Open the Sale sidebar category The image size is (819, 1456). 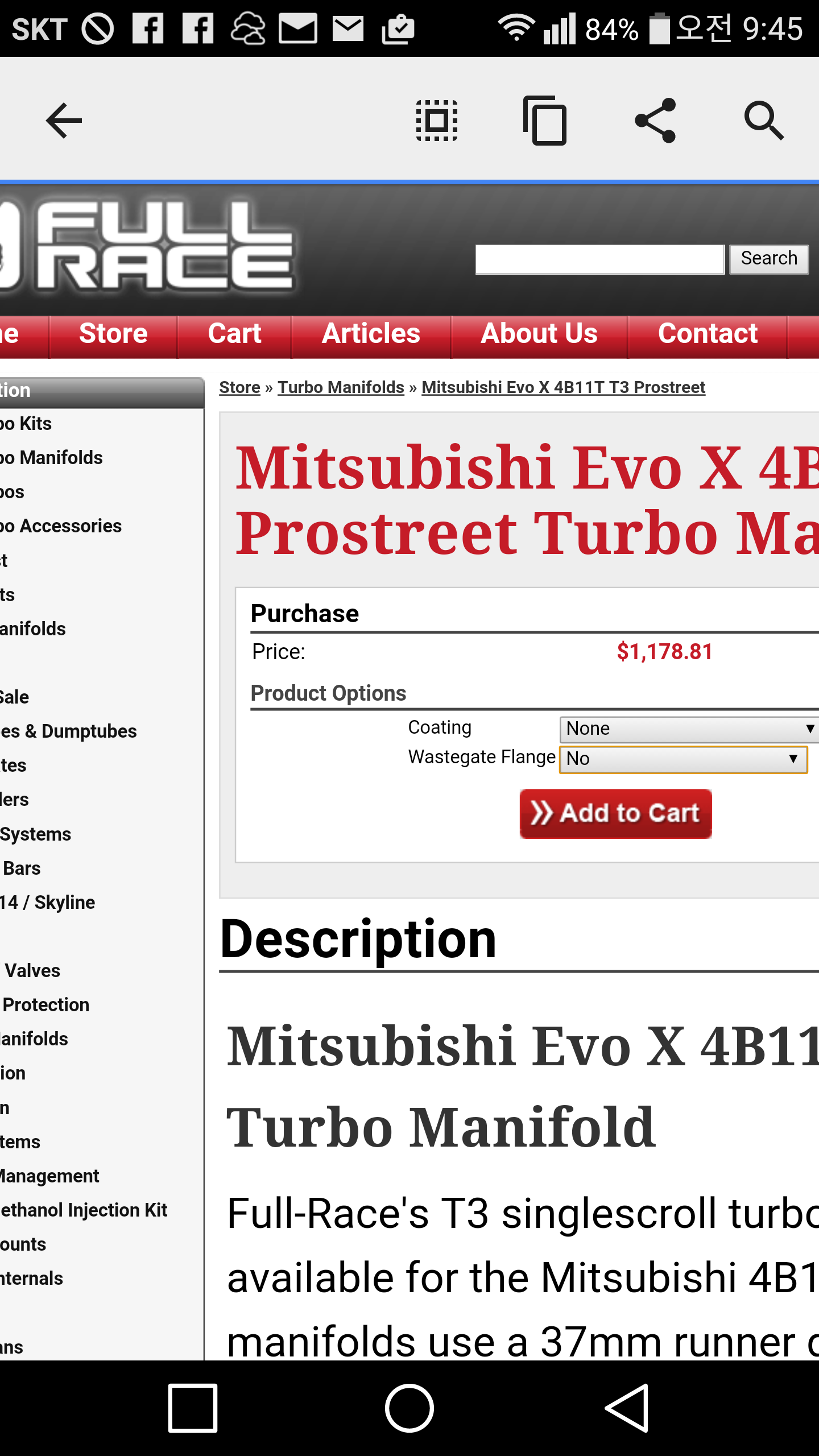click(x=14, y=697)
